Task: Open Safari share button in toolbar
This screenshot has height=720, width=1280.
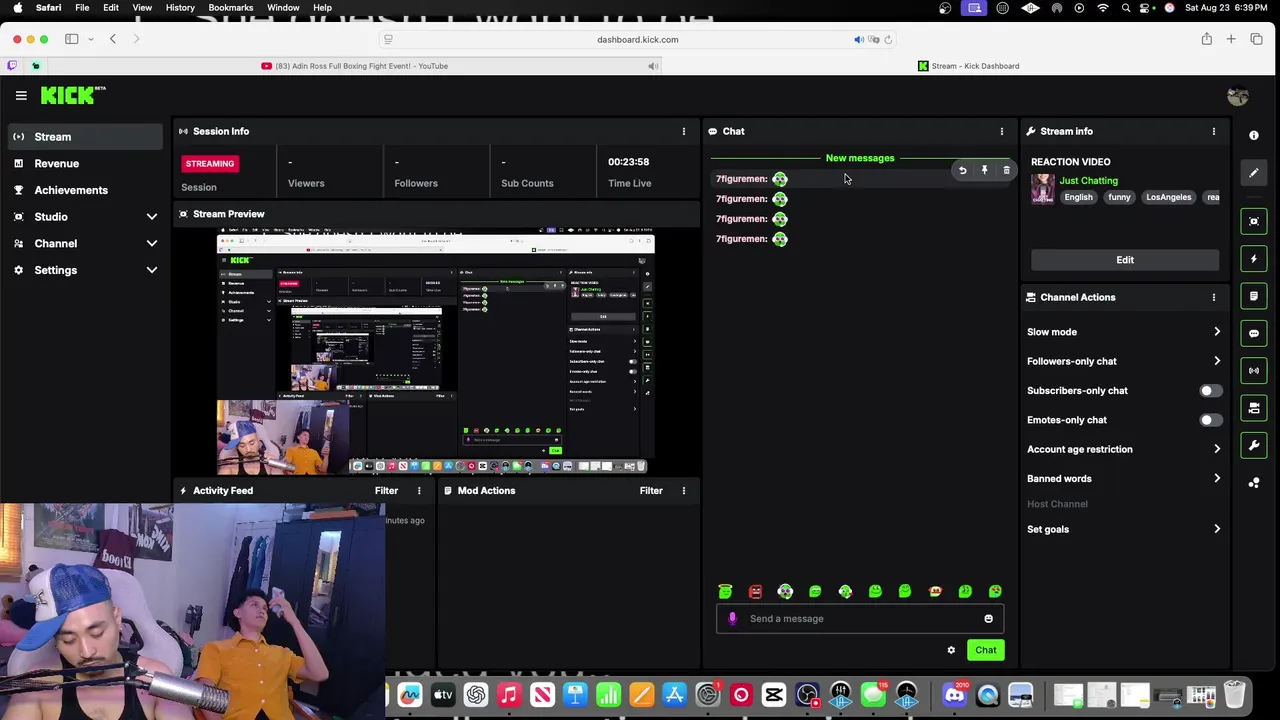Action: point(1206,39)
